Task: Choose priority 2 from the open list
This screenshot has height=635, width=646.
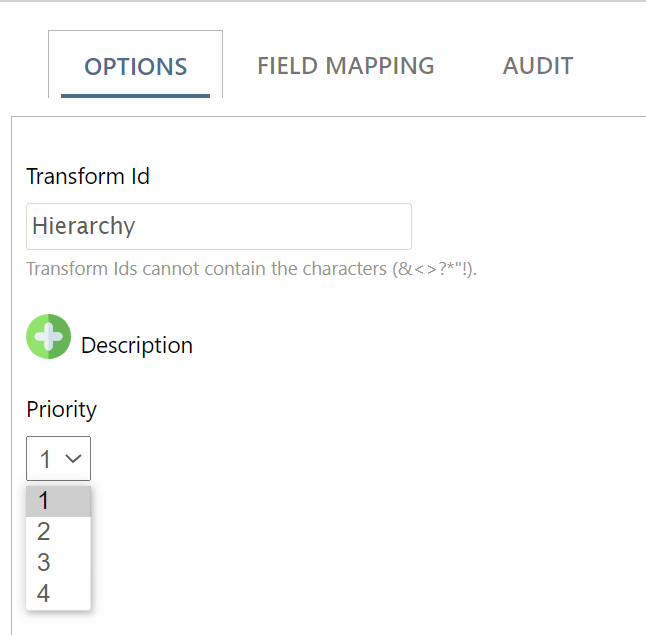Action: [59, 532]
